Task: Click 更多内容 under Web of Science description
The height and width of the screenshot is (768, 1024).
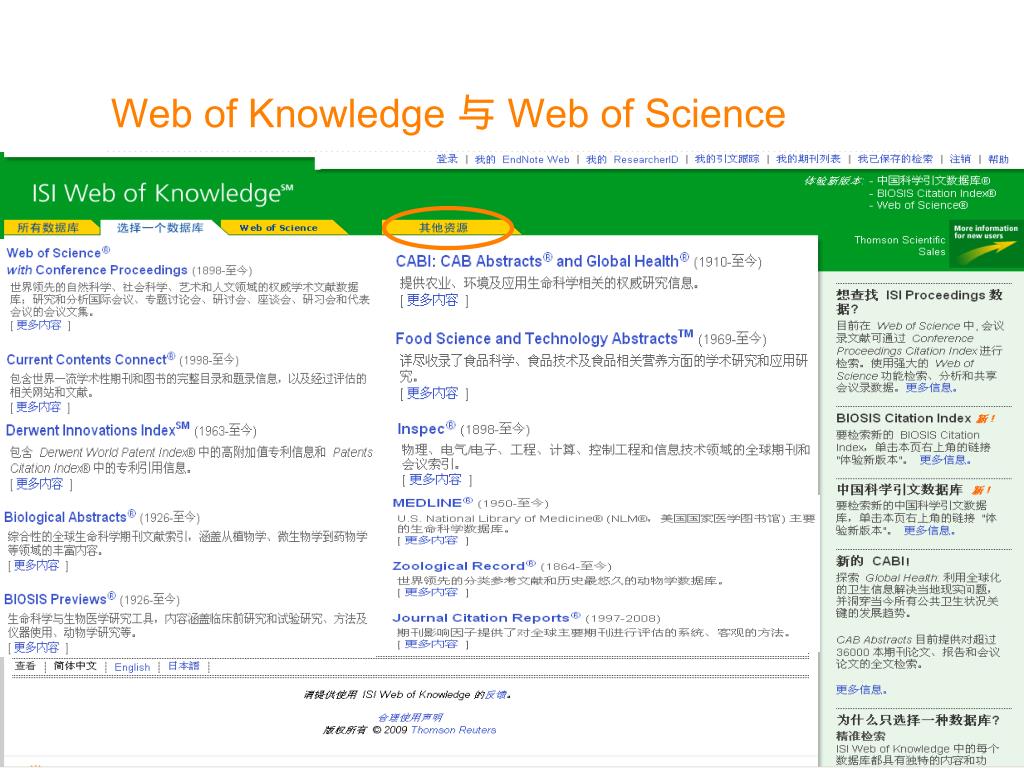Action: click(x=39, y=325)
